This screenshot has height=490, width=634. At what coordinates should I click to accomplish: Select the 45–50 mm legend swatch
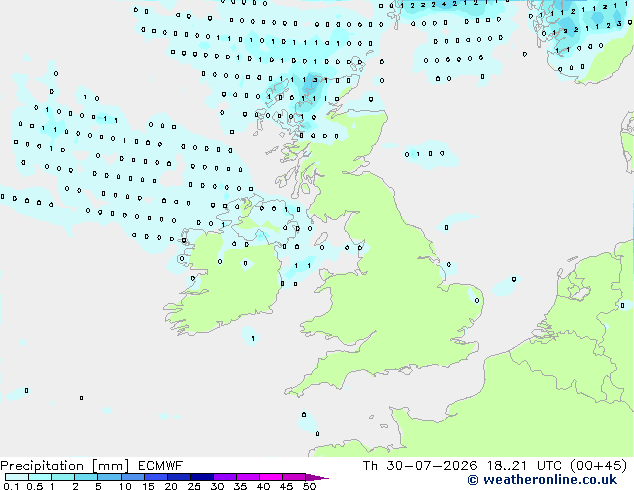point(294,477)
